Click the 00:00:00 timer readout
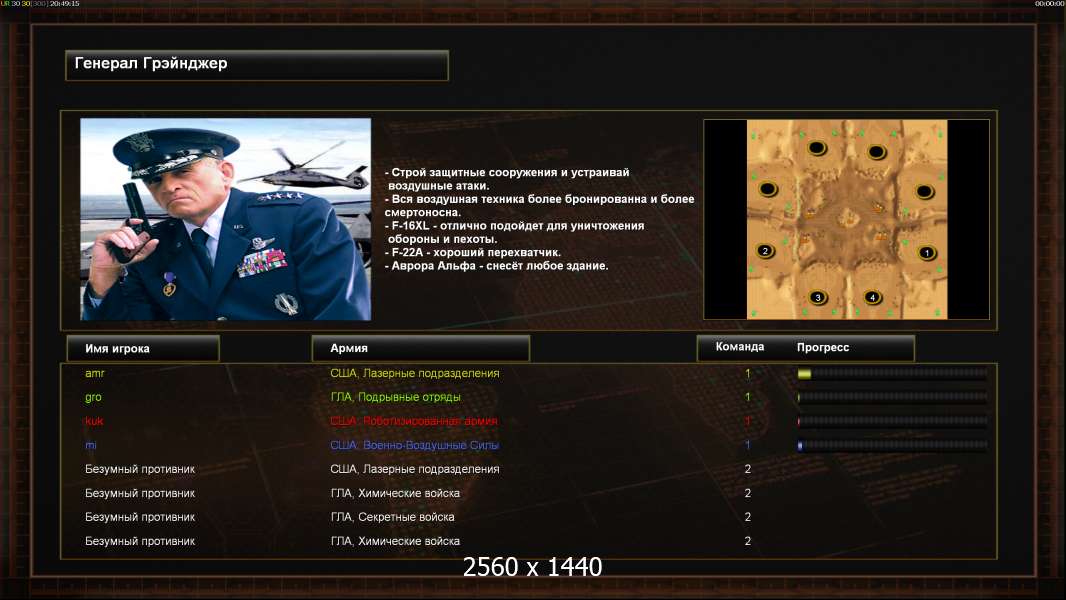1066x600 pixels. (x=1050, y=3)
